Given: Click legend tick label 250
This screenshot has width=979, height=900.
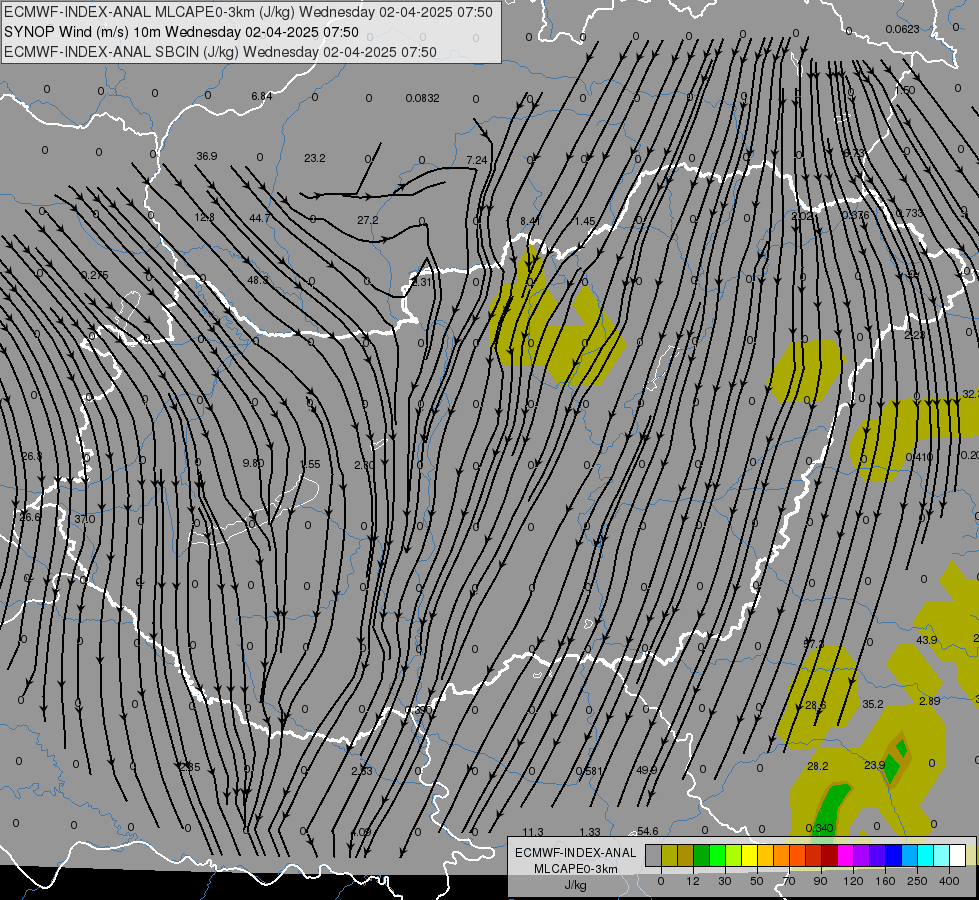Looking at the screenshot, I should pyautogui.click(x=917, y=881).
